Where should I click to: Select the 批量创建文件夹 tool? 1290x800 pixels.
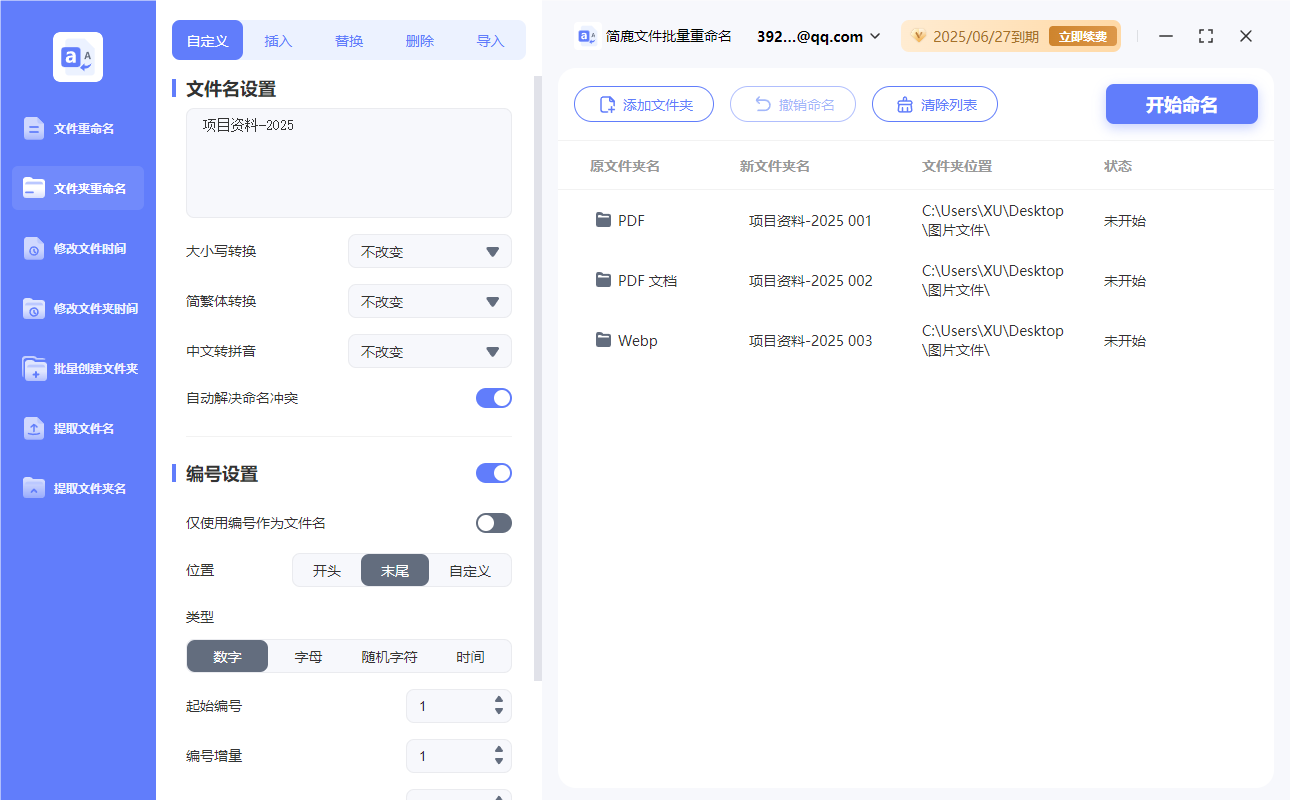pos(77,368)
